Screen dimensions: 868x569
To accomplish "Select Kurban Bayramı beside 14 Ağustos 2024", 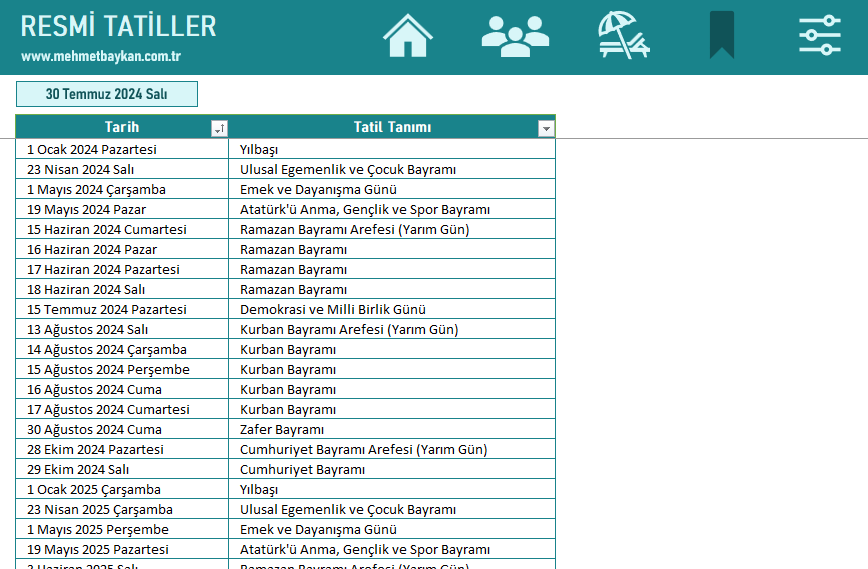I will (392, 349).
